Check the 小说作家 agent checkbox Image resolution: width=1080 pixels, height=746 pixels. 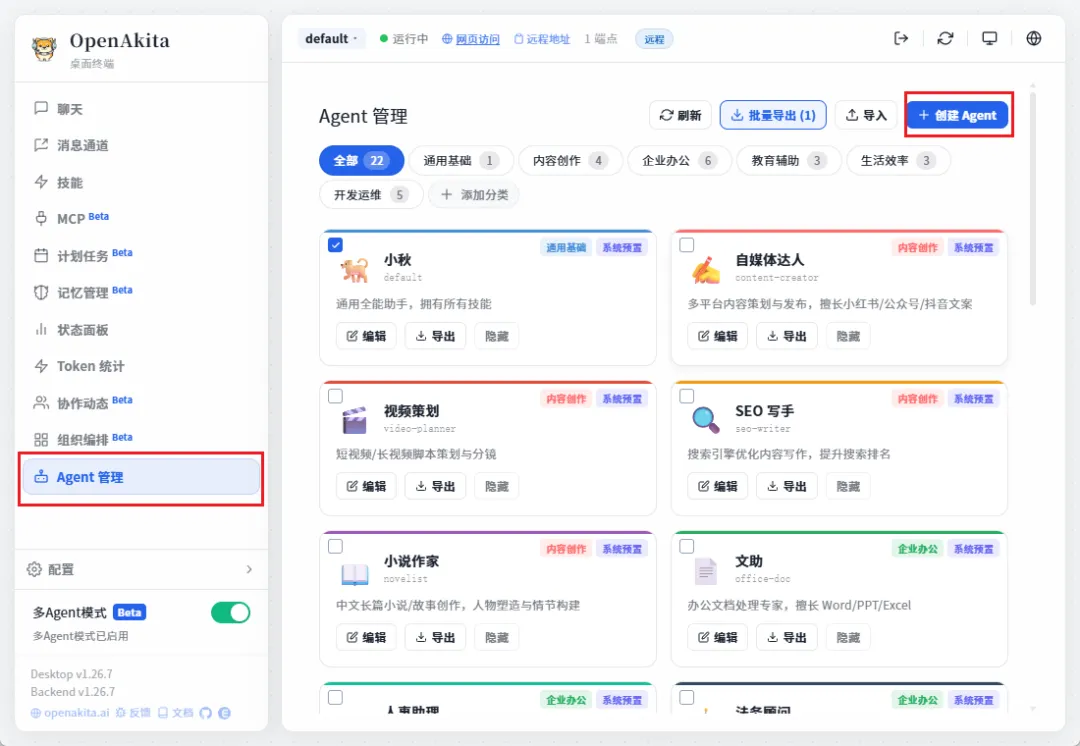click(335, 546)
